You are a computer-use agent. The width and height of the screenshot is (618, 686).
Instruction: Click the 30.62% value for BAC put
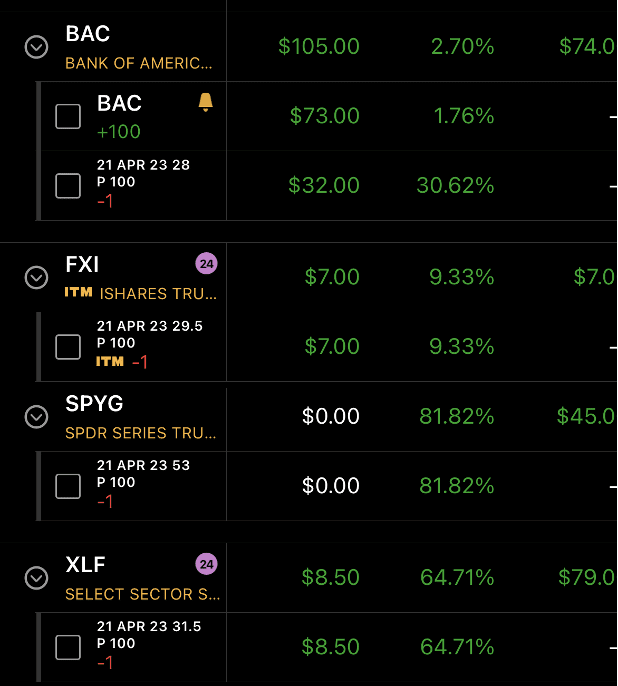[455, 185]
